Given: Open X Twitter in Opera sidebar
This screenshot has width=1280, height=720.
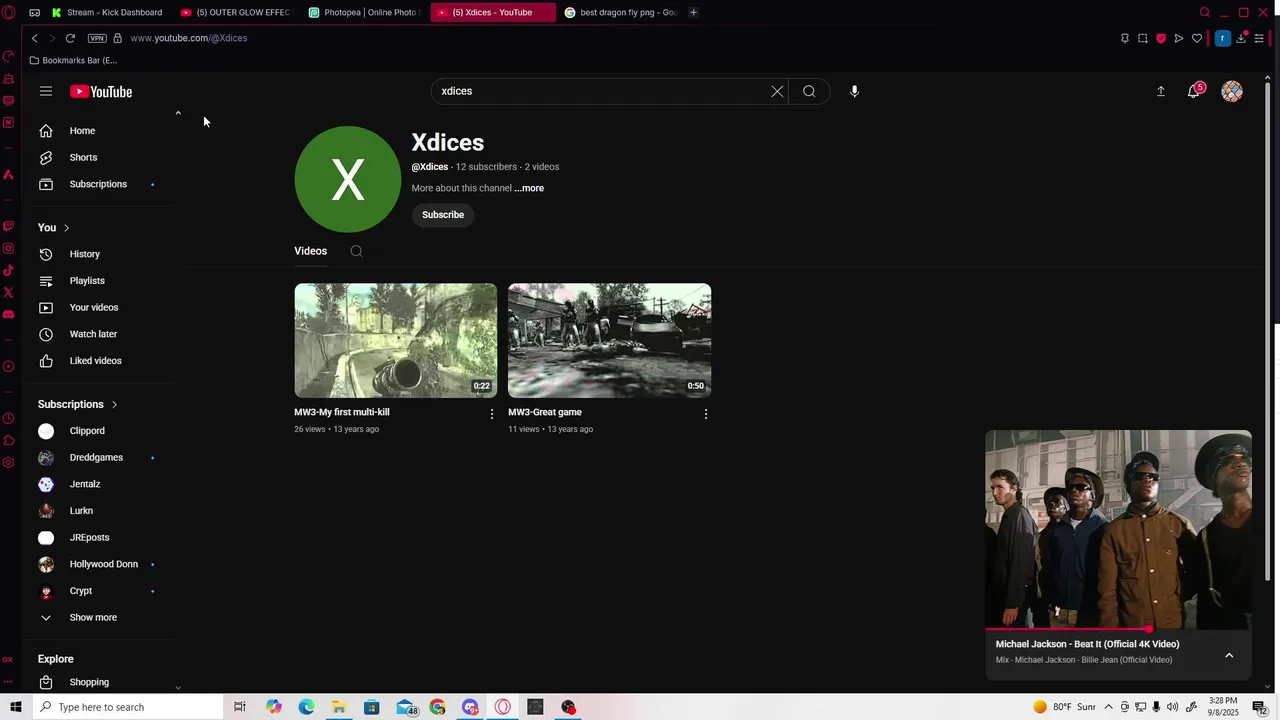Looking at the screenshot, I should [x=8, y=292].
